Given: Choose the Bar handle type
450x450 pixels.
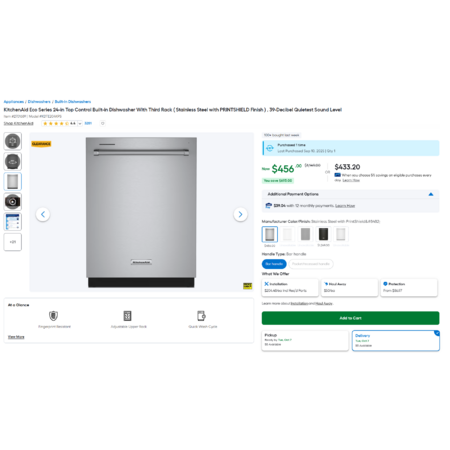Looking at the screenshot, I should pyautogui.click(x=274, y=264).
